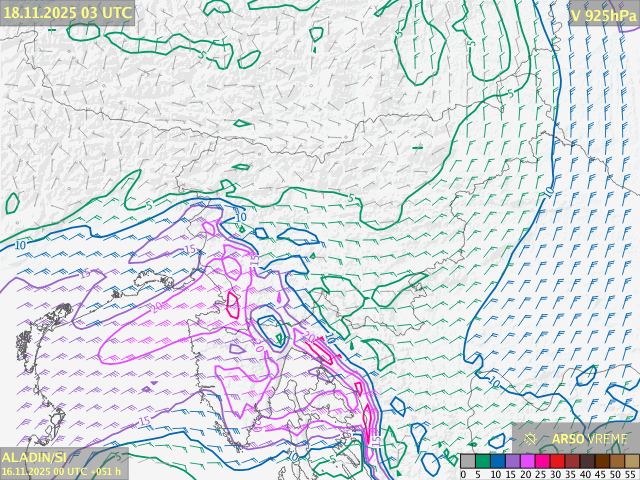The image size is (640, 480).
Task: Select the green 5 legend swatch
Action: point(482,461)
